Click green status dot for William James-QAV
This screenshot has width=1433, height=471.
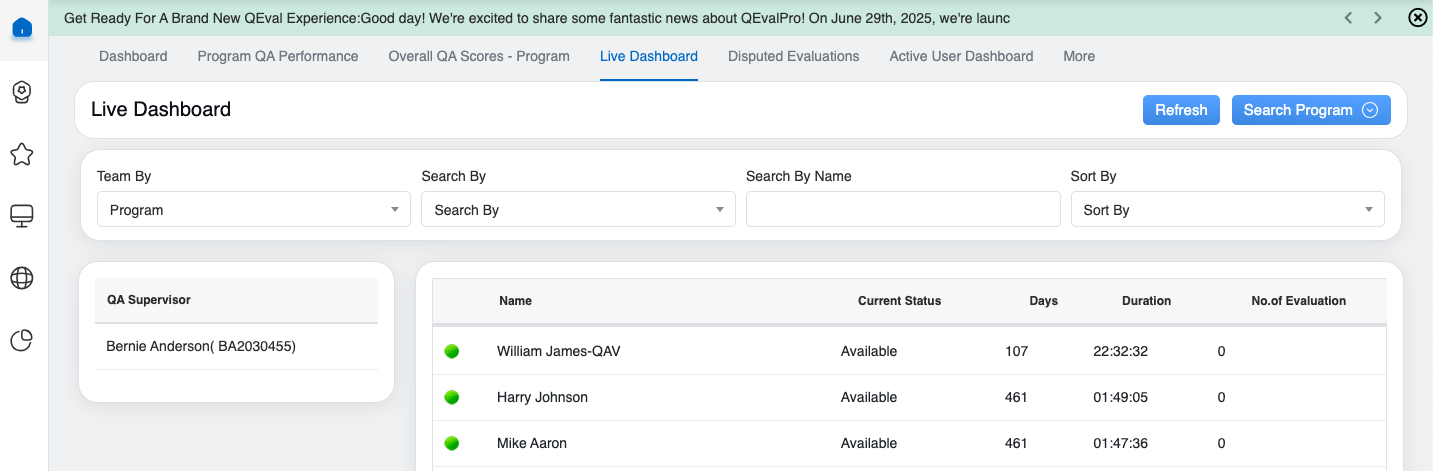click(x=452, y=352)
